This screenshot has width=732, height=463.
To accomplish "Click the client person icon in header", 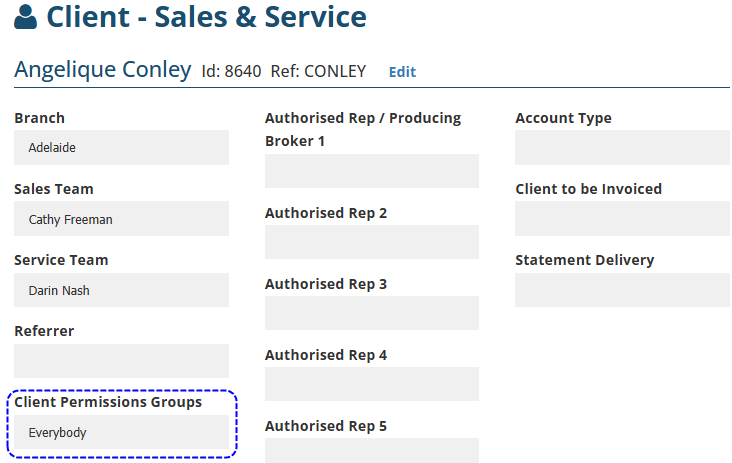I will click(27, 18).
